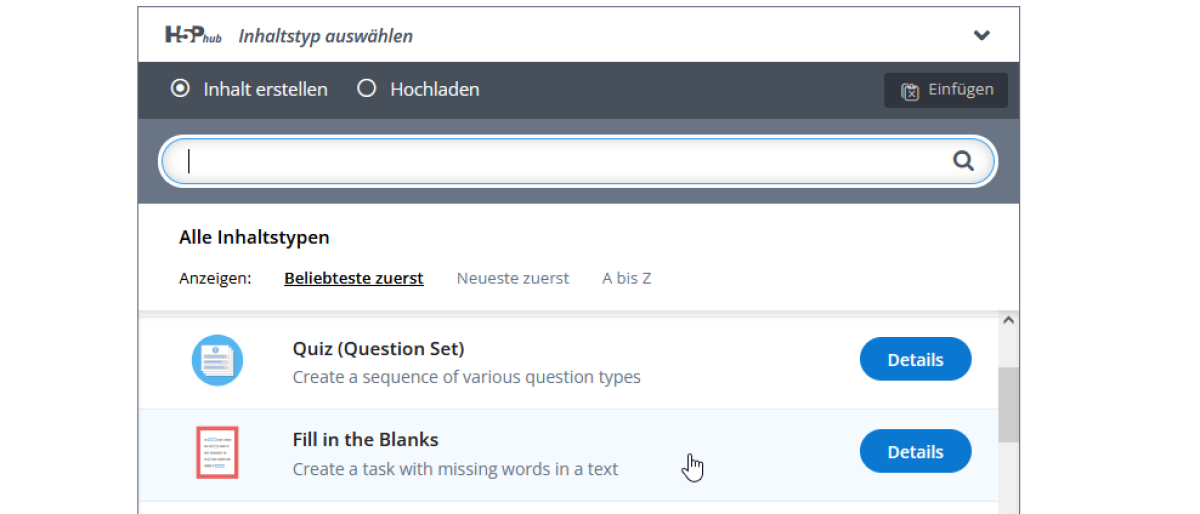The image size is (1200, 514).
Task: Click the content list scrollbar thumb
Action: 1008,404
